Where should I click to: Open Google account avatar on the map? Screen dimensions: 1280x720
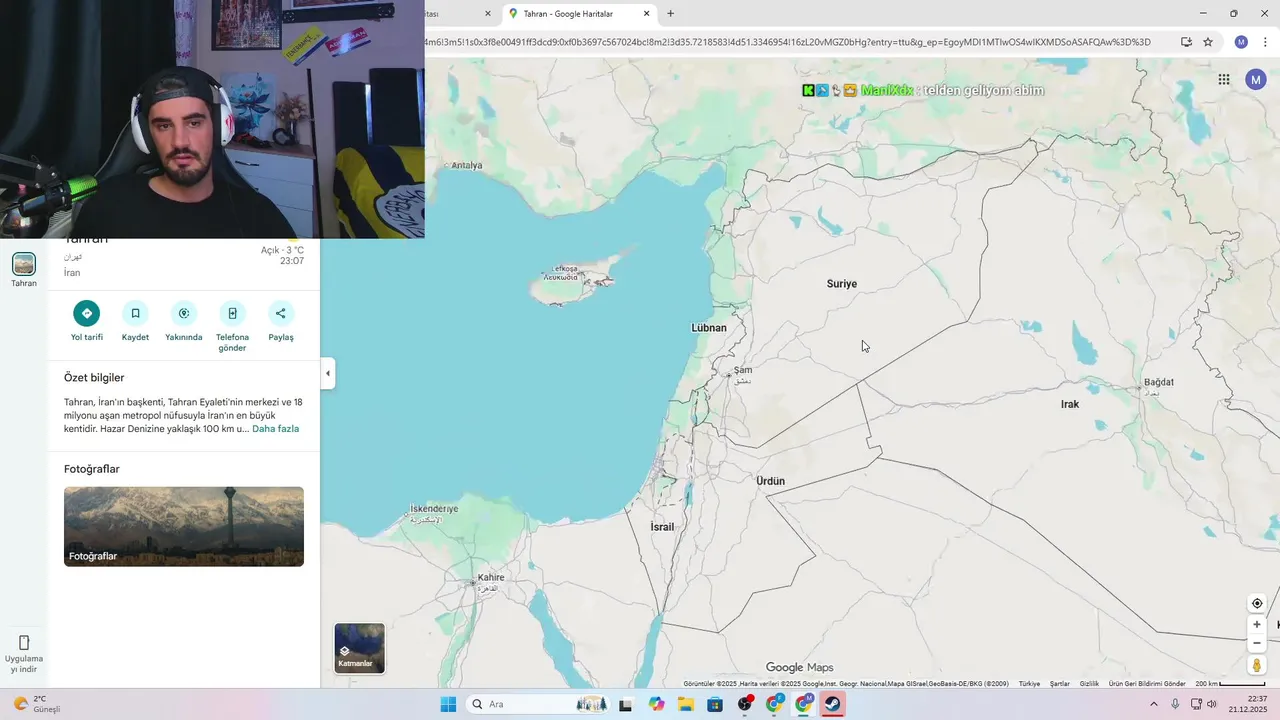click(x=1256, y=80)
